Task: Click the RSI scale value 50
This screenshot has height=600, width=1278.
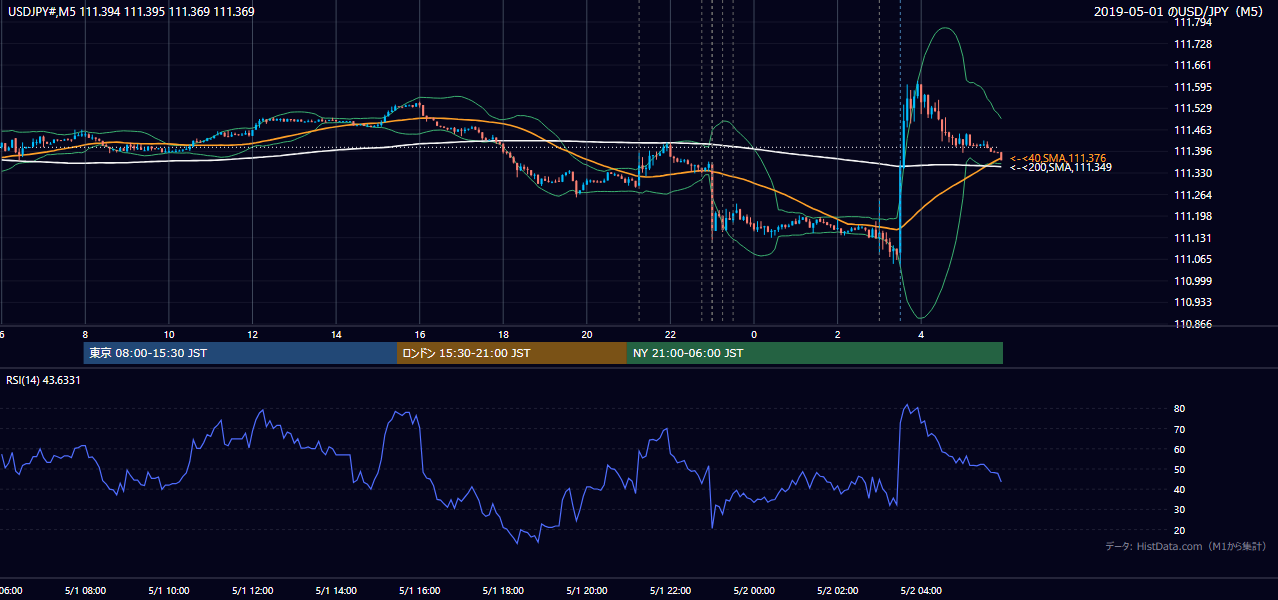Action: [x=1179, y=469]
